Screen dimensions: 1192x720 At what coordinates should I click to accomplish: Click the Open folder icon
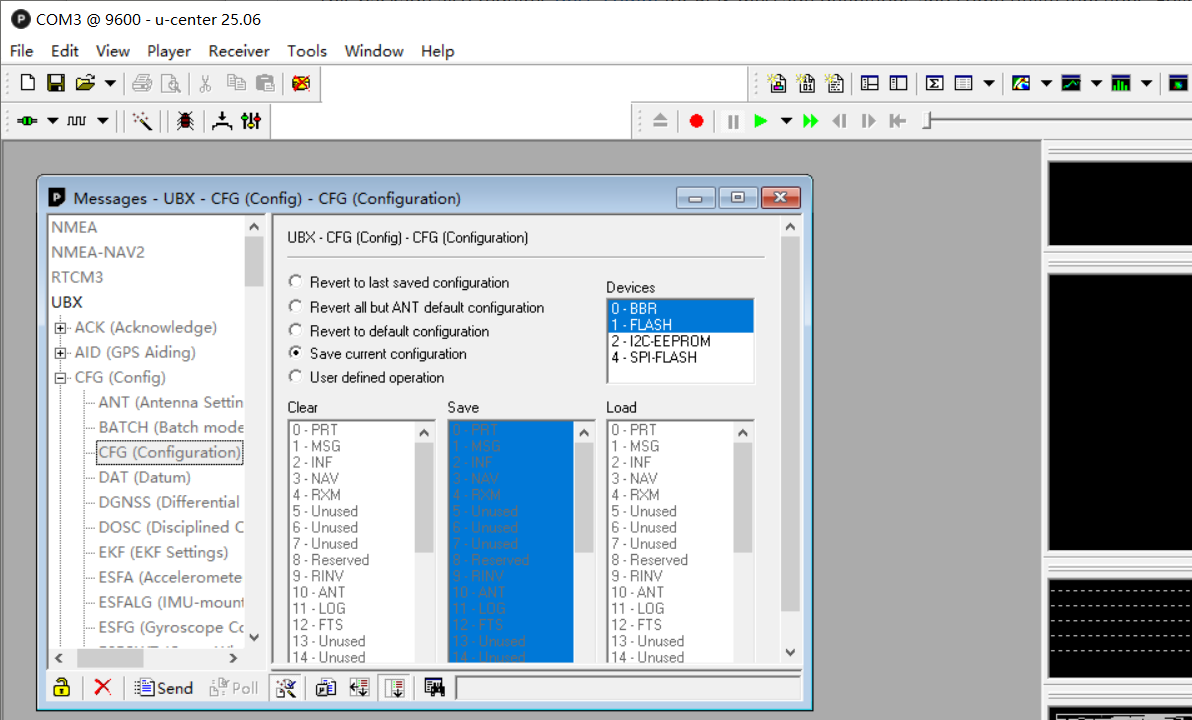click(85, 83)
